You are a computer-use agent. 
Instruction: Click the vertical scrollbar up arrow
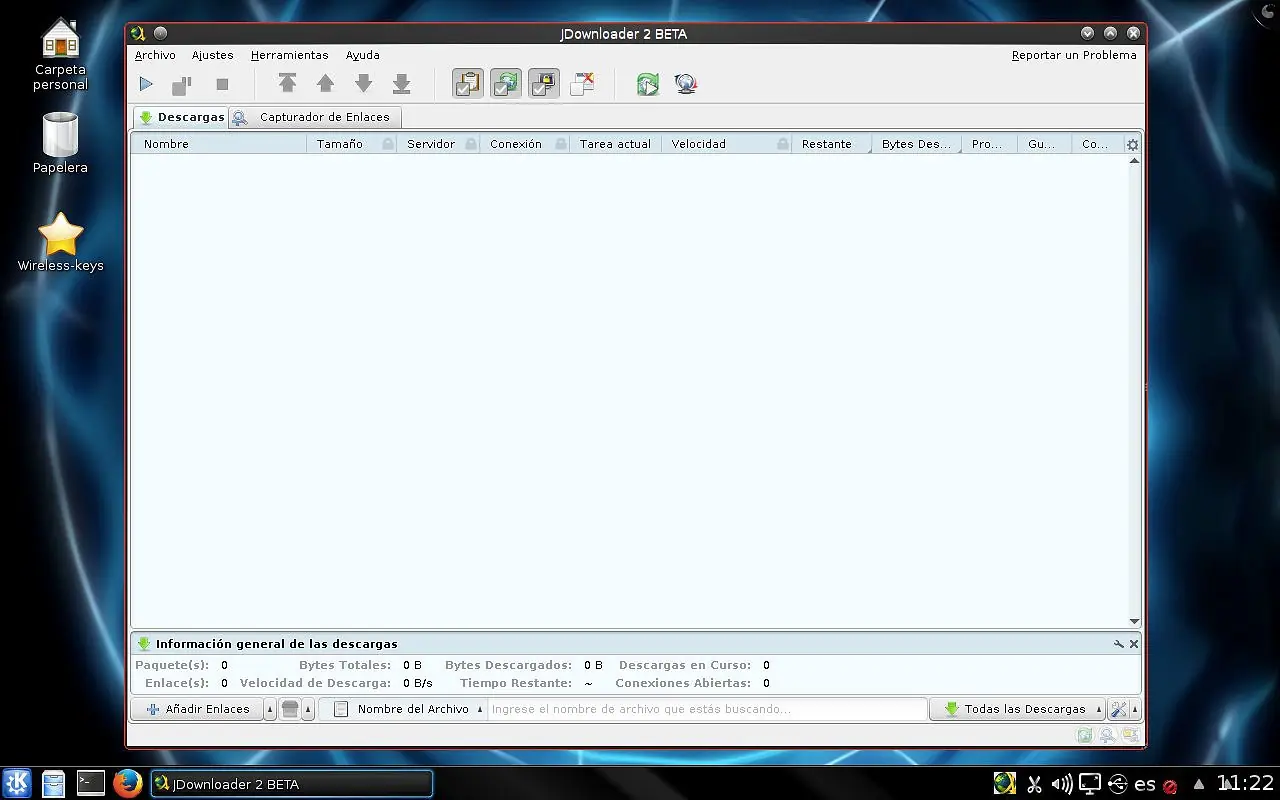pyautogui.click(x=1134, y=161)
